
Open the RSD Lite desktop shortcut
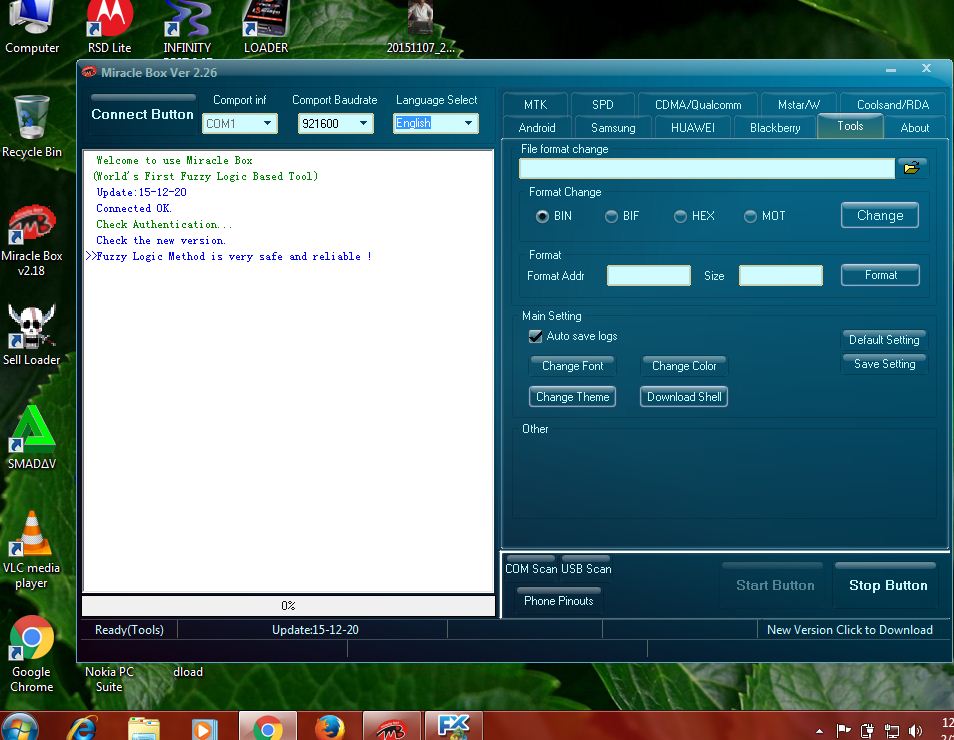[x=110, y=27]
